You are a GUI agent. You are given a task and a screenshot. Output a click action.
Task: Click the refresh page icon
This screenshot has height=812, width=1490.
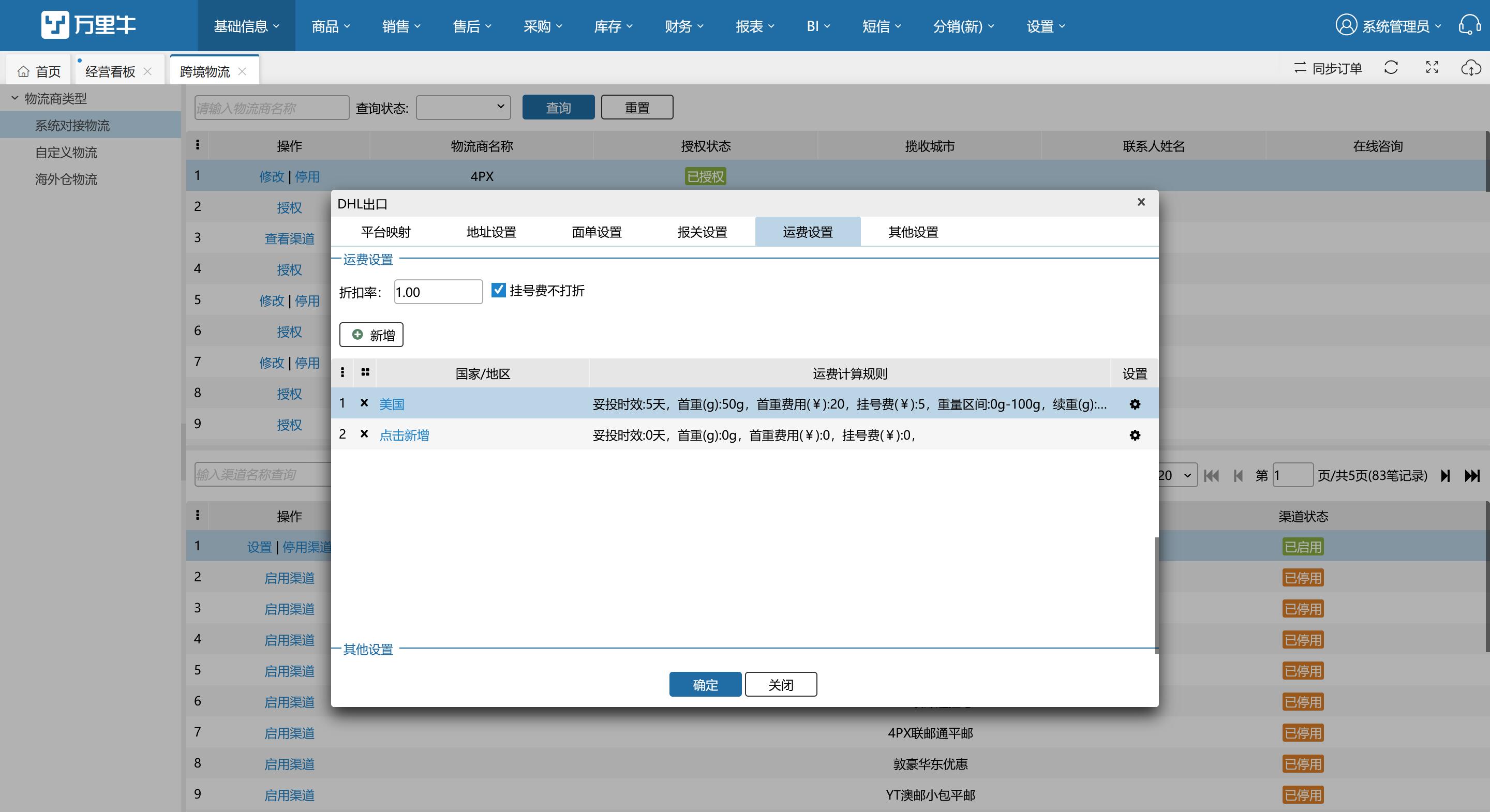(1391, 68)
